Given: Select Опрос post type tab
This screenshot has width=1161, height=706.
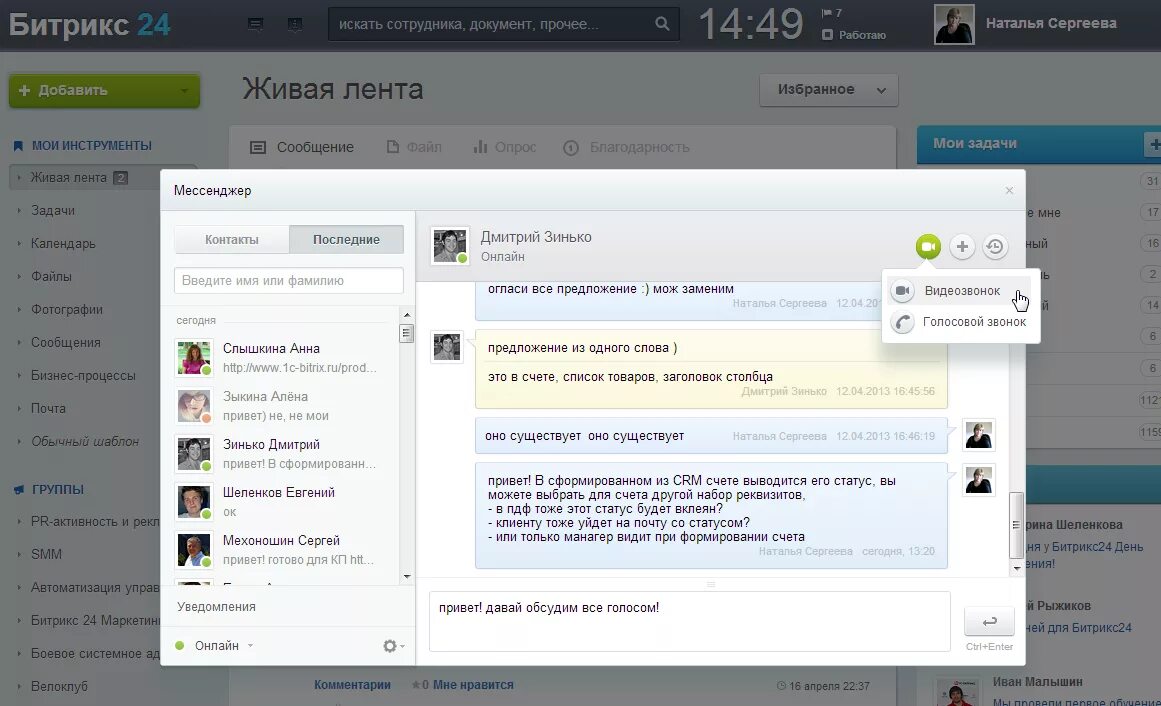Looking at the screenshot, I should pos(505,147).
